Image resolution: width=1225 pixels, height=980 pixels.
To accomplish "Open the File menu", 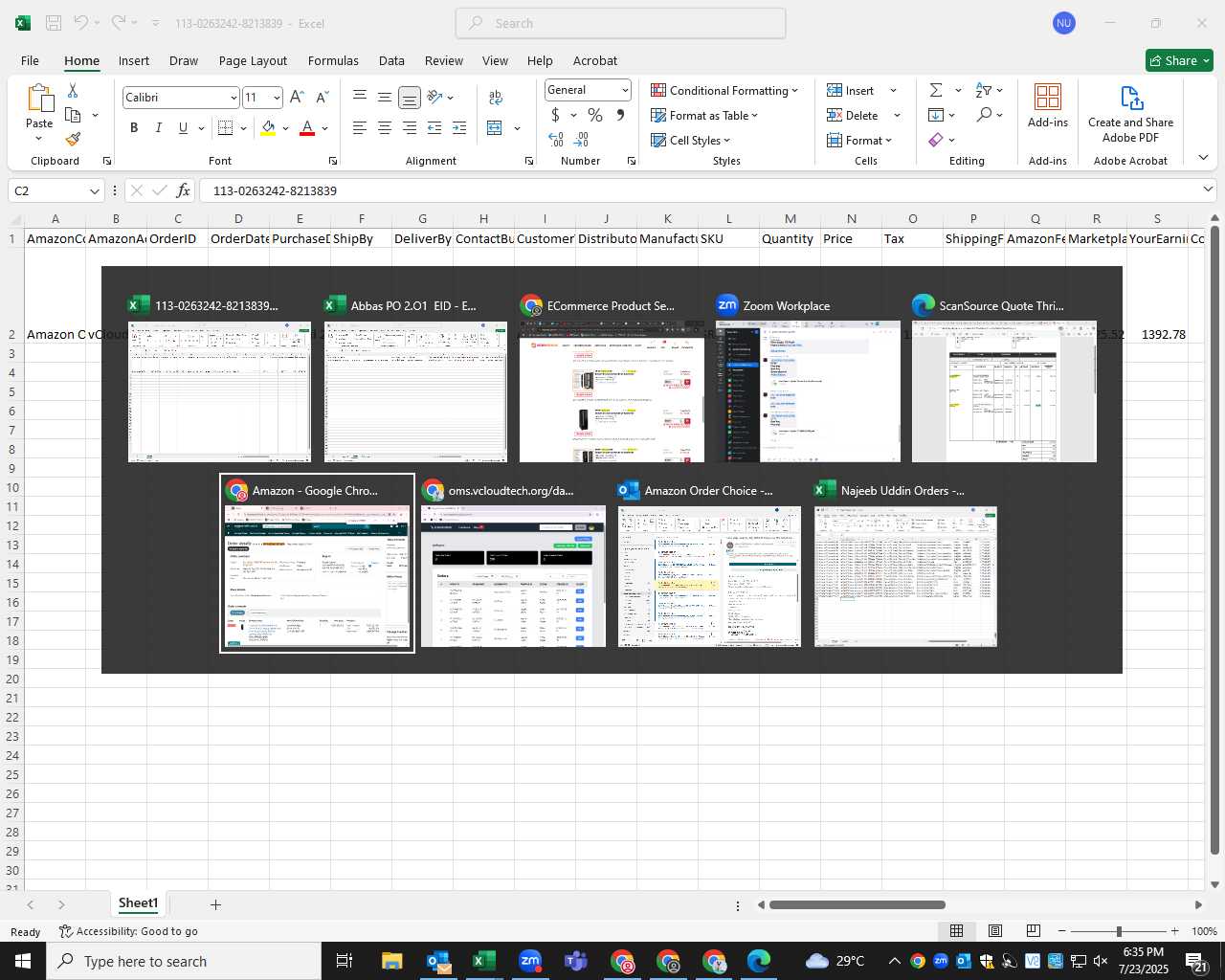I will tap(30, 60).
